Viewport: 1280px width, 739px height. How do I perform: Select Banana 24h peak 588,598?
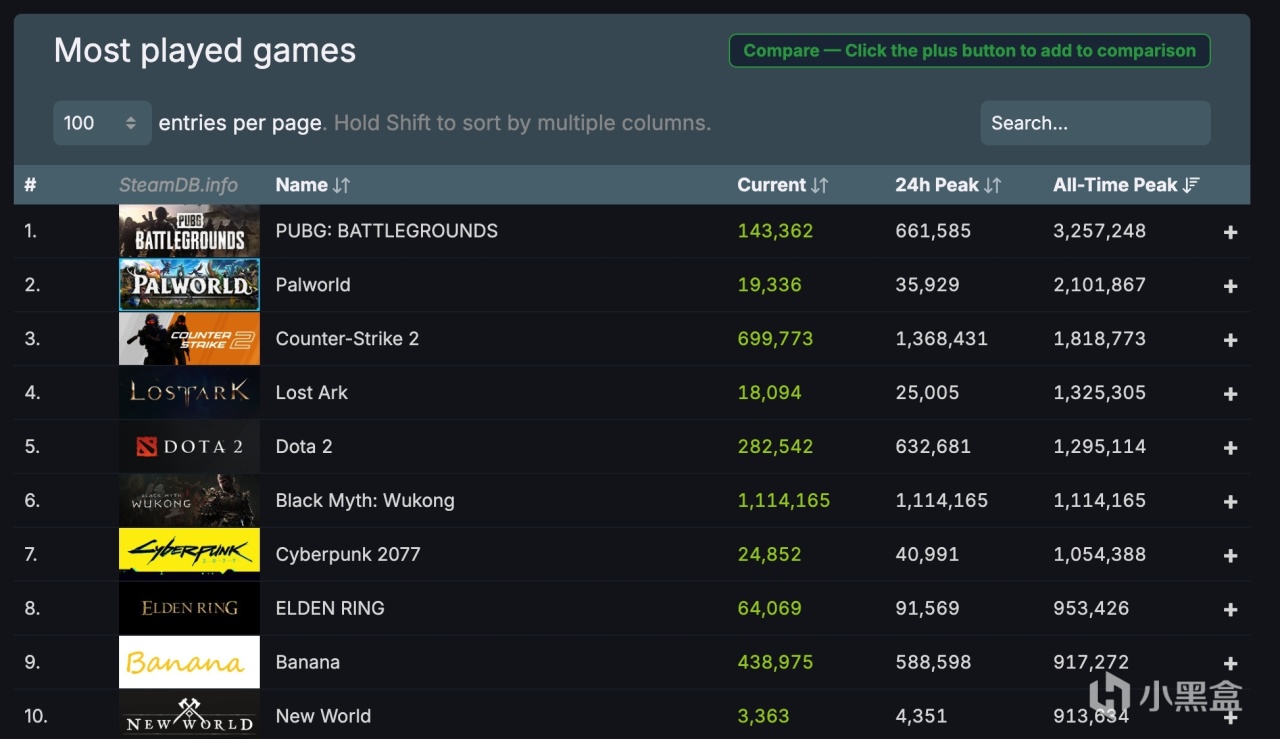pyautogui.click(x=933, y=662)
